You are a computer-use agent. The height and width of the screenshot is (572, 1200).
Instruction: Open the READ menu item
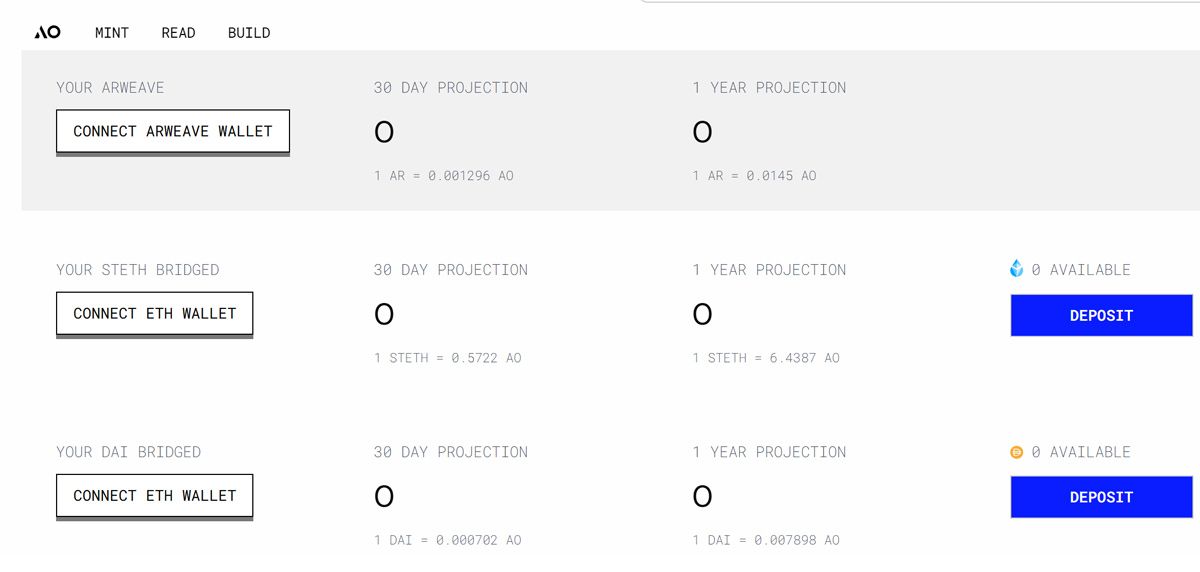click(x=178, y=33)
